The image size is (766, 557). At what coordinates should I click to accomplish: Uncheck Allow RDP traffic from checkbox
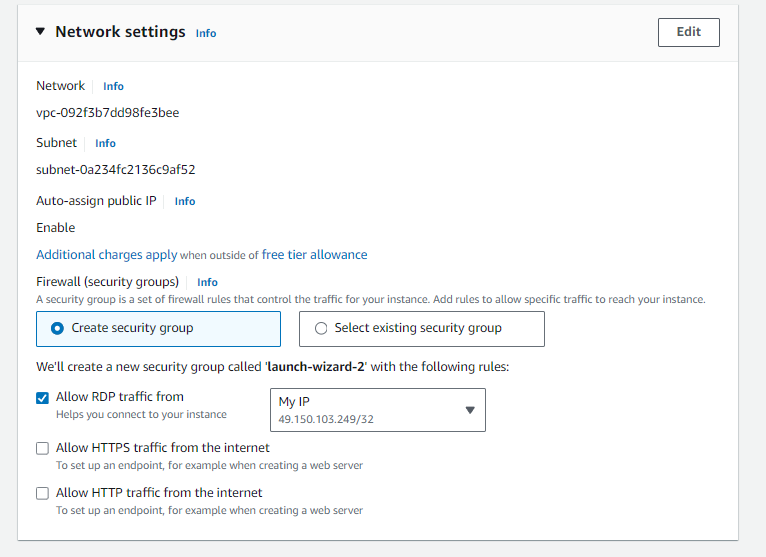pyautogui.click(x=43, y=398)
